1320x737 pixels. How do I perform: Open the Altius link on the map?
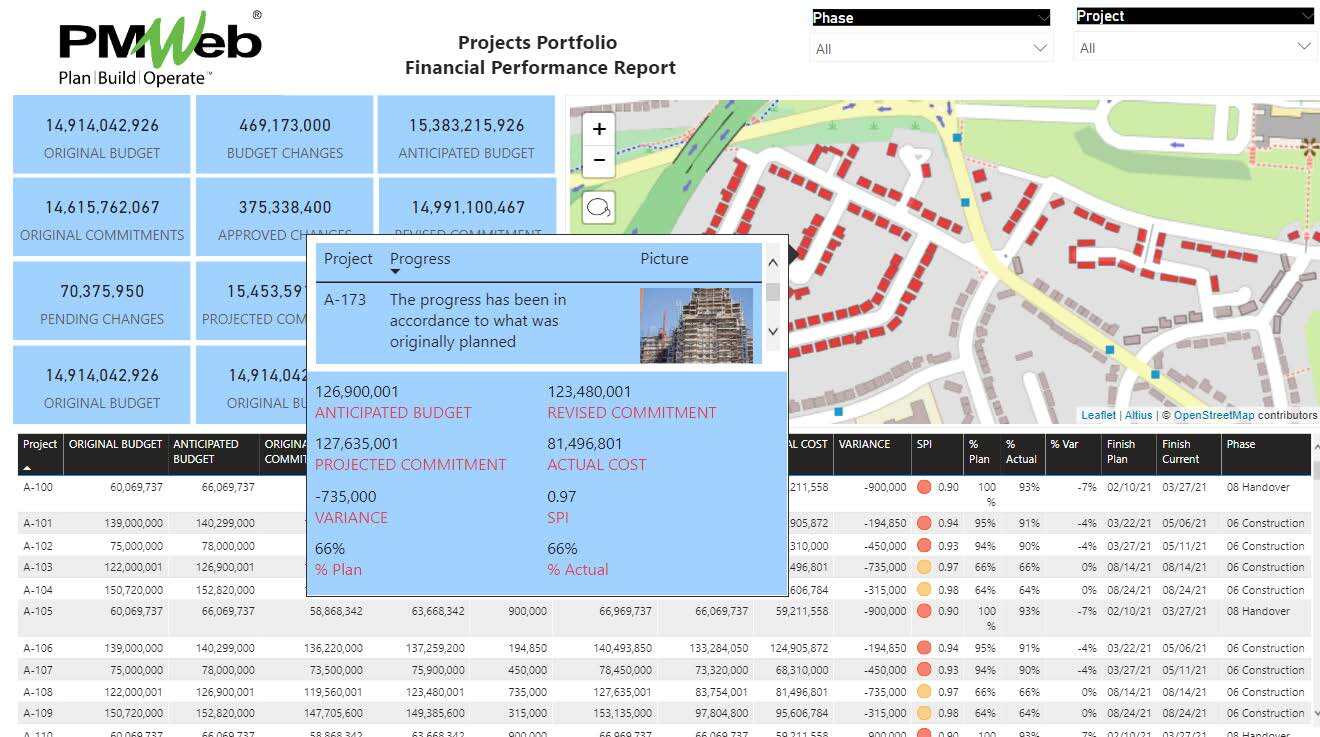point(1138,415)
